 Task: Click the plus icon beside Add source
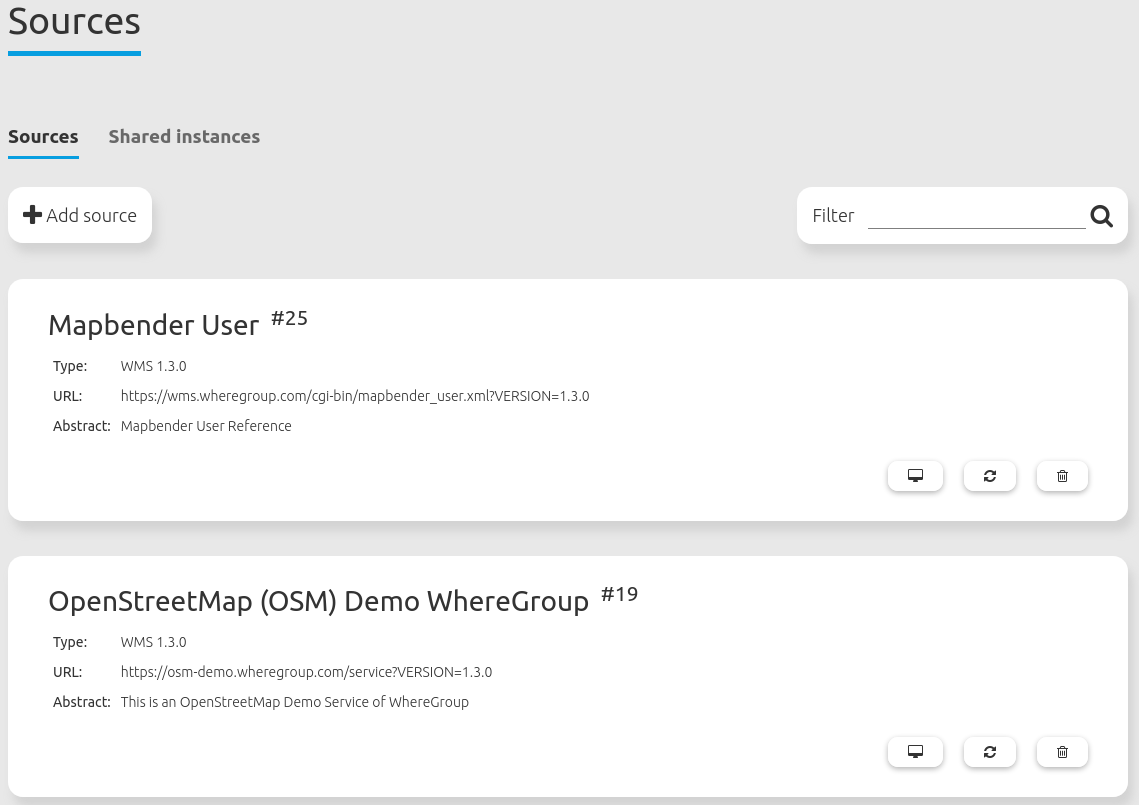[x=32, y=215]
